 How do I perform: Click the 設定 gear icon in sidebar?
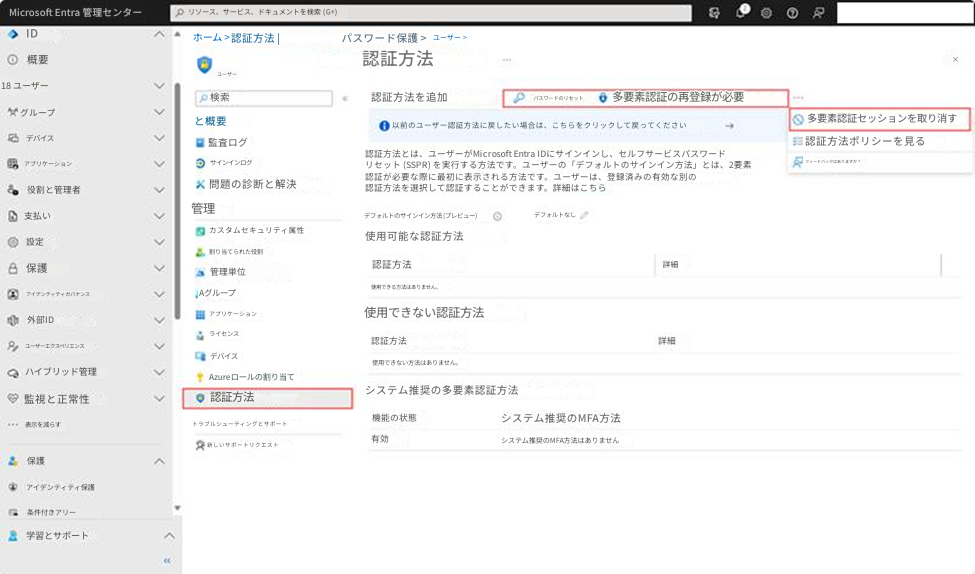(x=12, y=242)
